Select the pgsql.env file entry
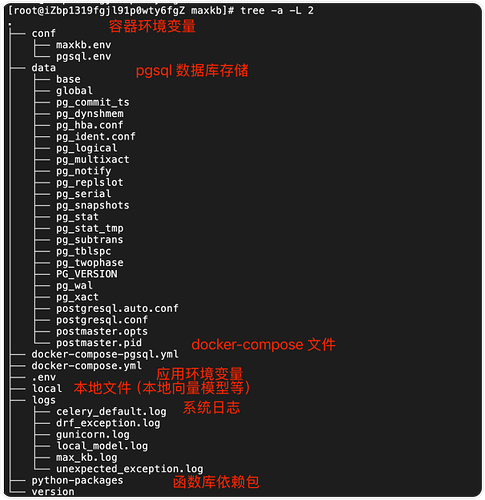This screenshot has width=485, height=500. click(83, 56)
